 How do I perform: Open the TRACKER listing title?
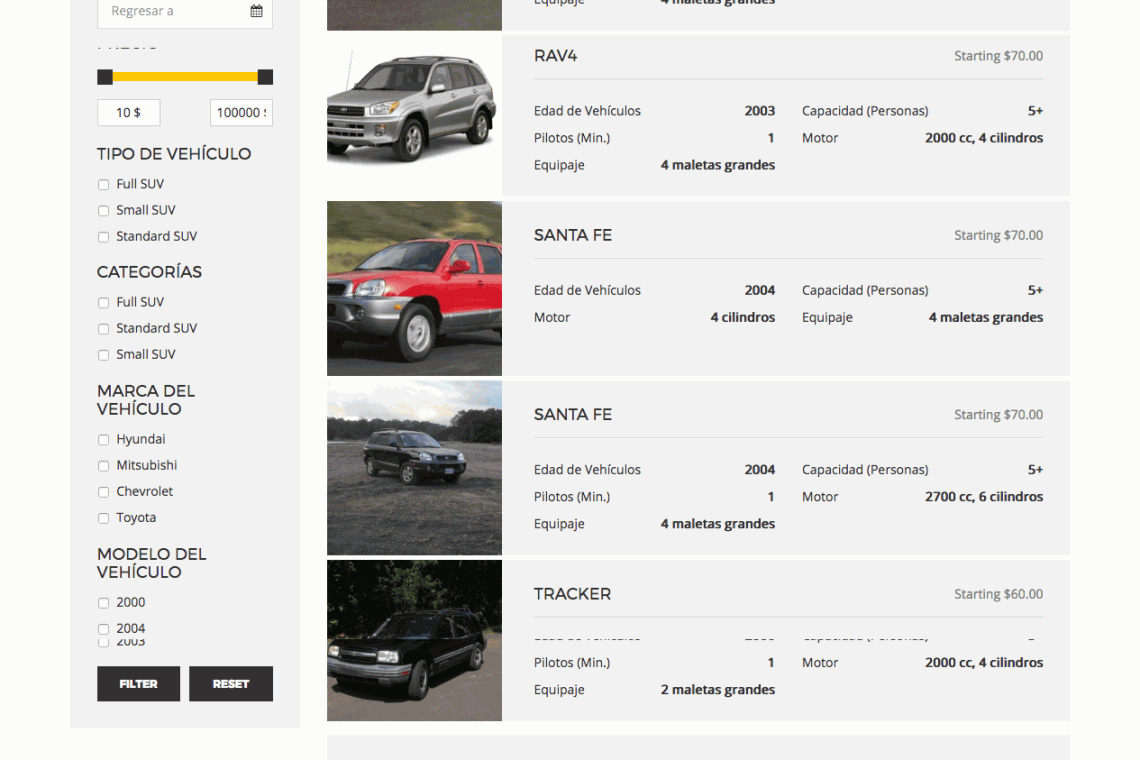pyautogui.click(x=572, y=594)
